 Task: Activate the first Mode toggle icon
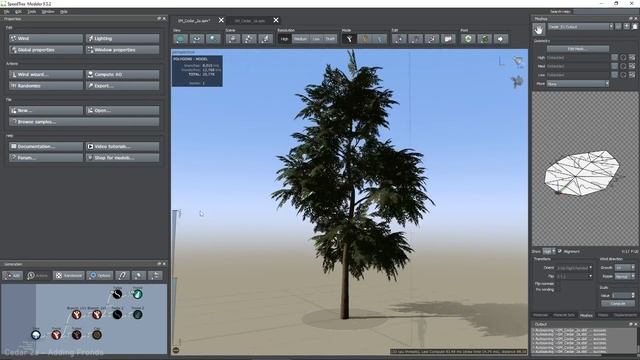(x=349, y=39)
